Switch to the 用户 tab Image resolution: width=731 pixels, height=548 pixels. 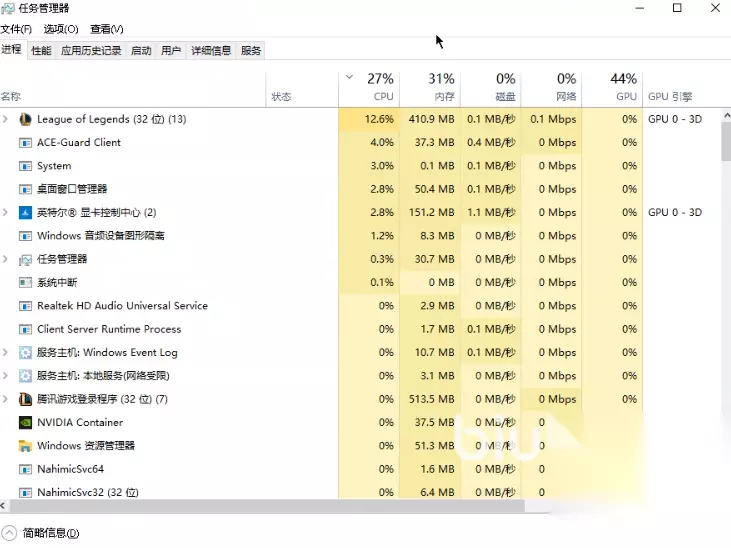171,50
